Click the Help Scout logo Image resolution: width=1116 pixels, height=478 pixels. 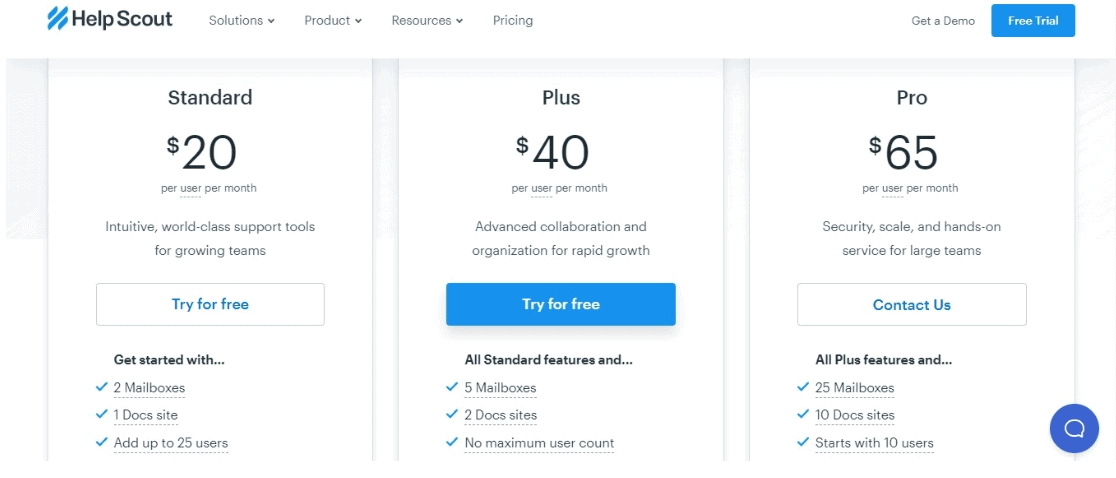pyautogui.click(x=110, y=19)
